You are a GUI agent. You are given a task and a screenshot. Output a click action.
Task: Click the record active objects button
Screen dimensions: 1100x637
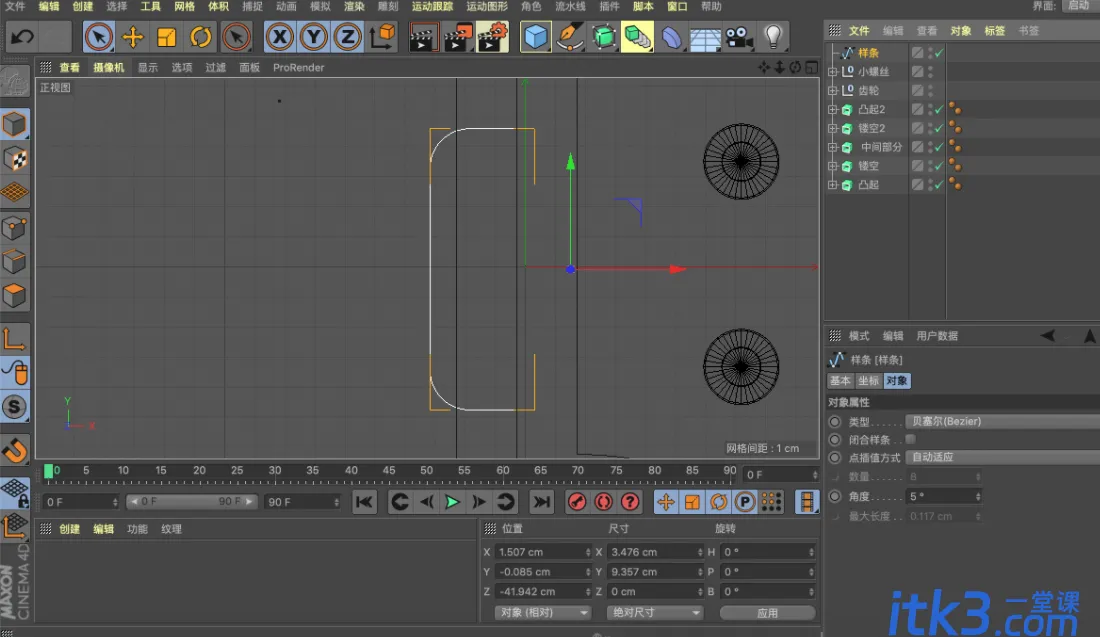click(577, 502)
